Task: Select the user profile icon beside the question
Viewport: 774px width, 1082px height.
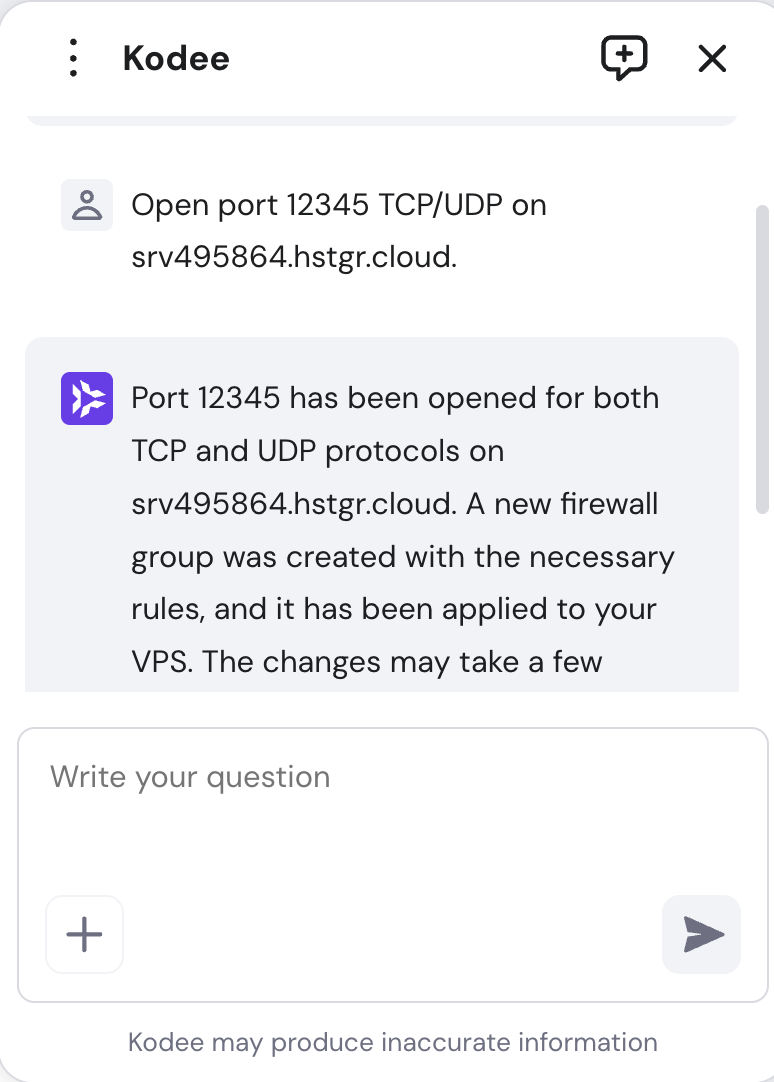Action: pyautogui.click(x=87, y=204)
